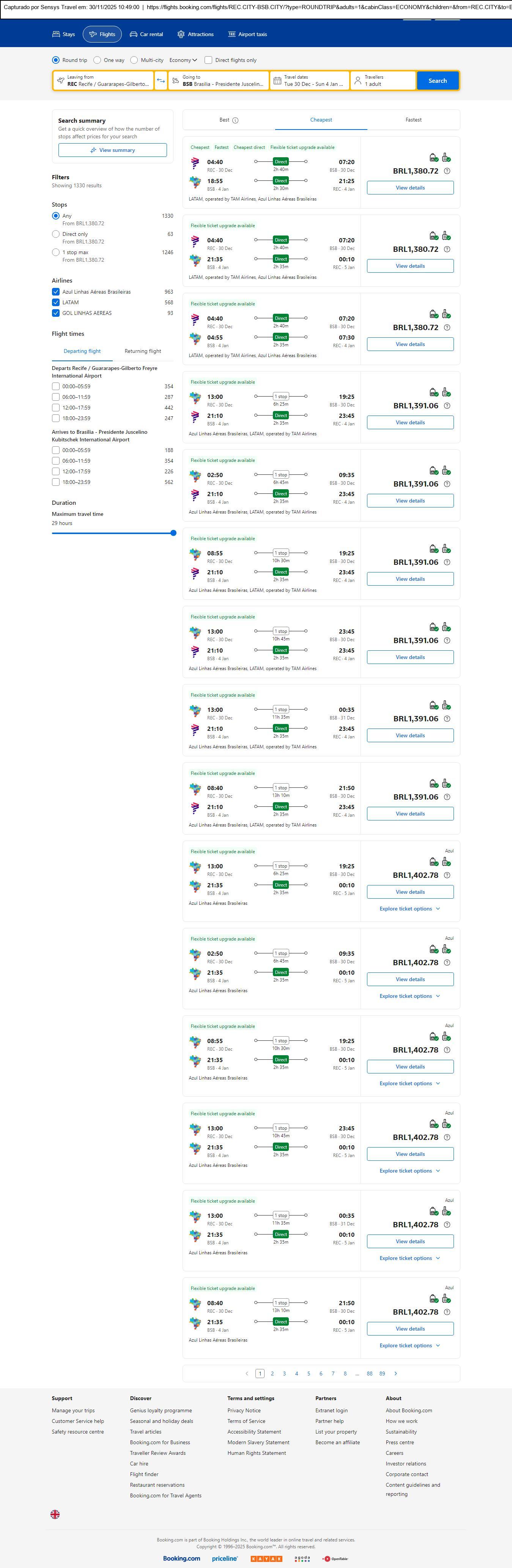This screenshot has height=1568, width=512.
Task: Tick the Direct flights only checkbox
Action: point(209,60)
